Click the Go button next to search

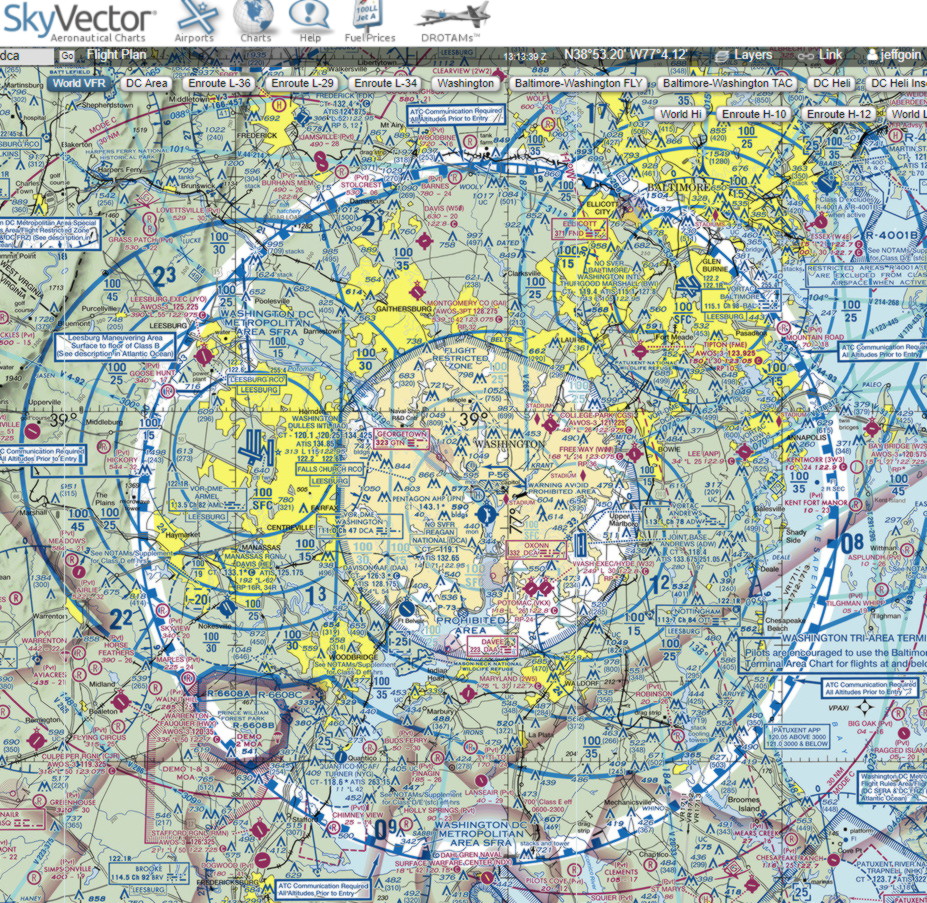(x=67, y=56)
